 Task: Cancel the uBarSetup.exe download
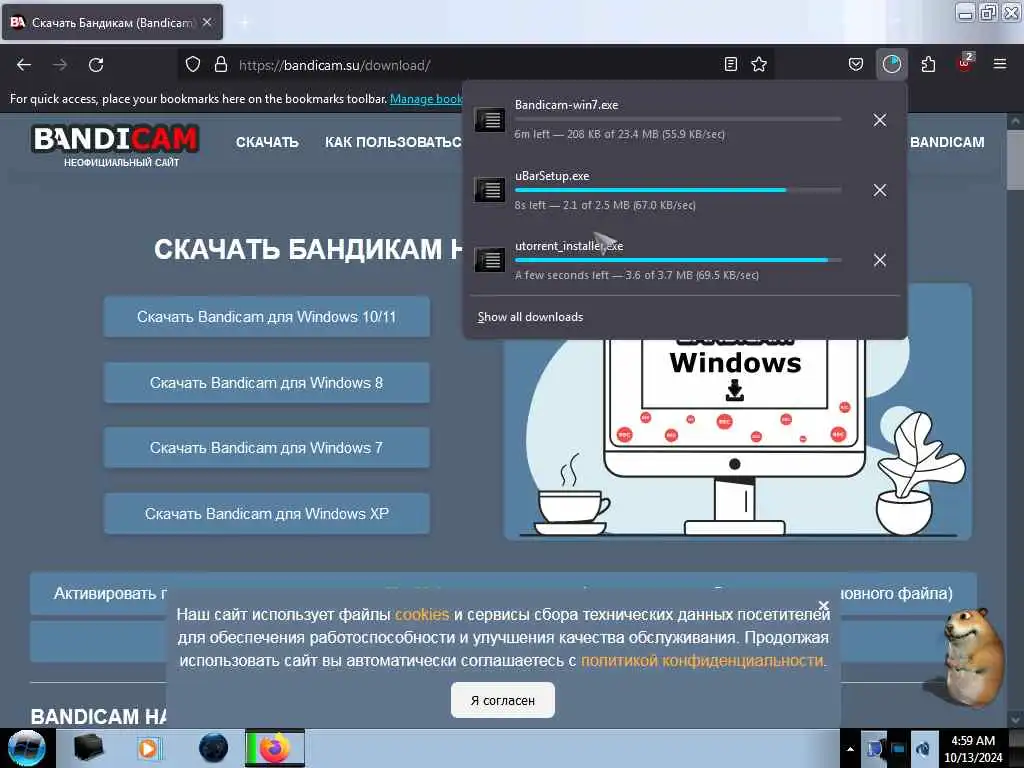(x=880, y=190)
